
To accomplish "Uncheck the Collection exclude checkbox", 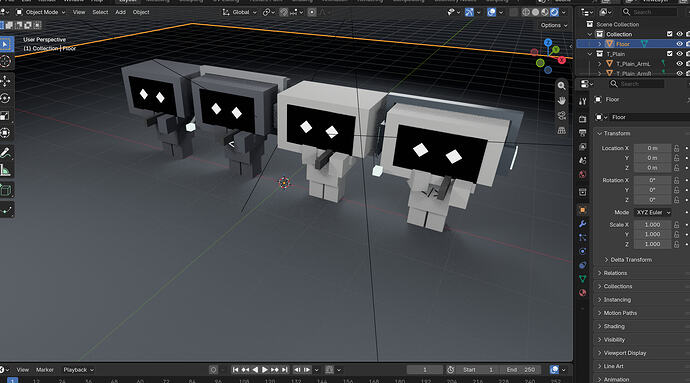I will pos(669,34).
